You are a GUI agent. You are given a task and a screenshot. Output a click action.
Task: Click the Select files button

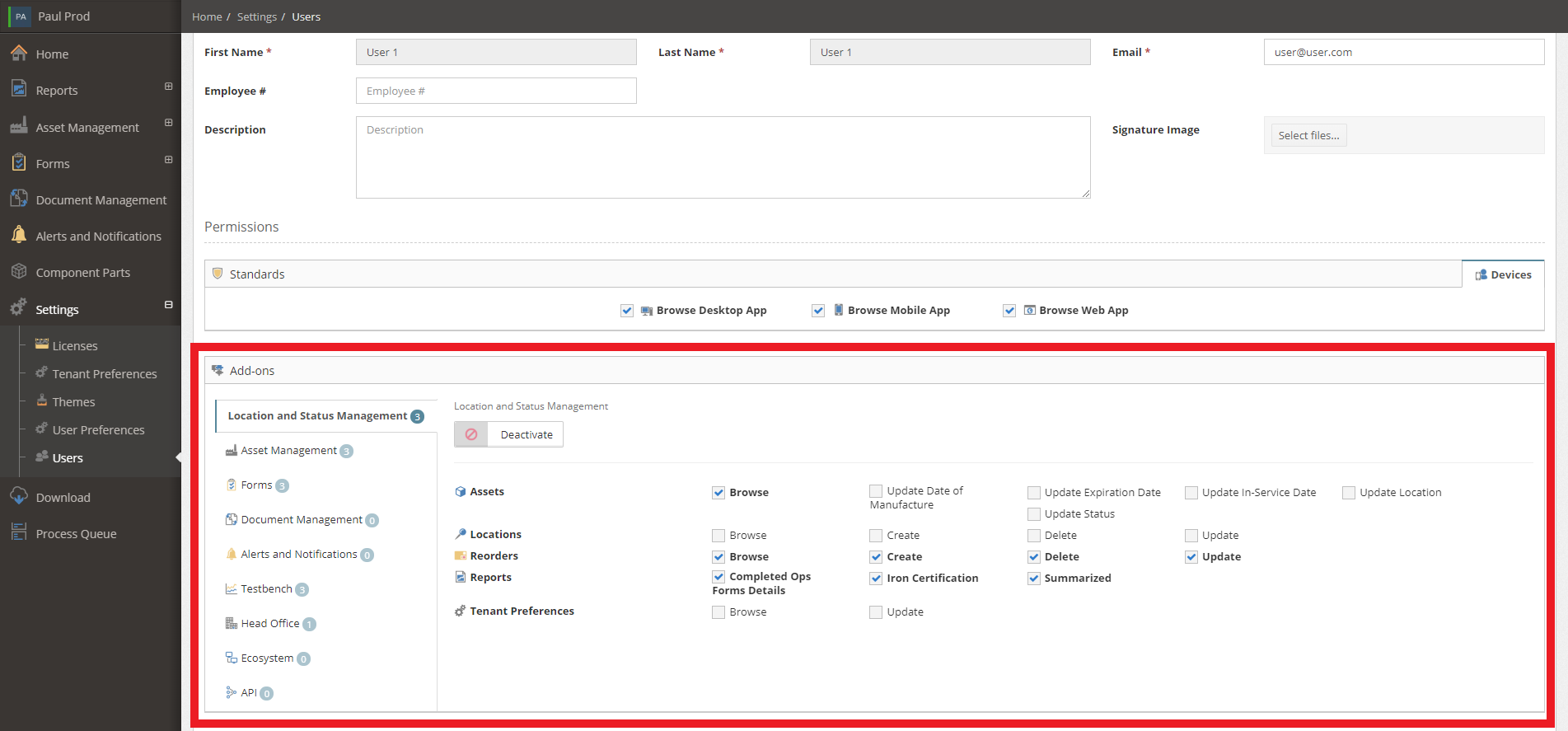1308,135
